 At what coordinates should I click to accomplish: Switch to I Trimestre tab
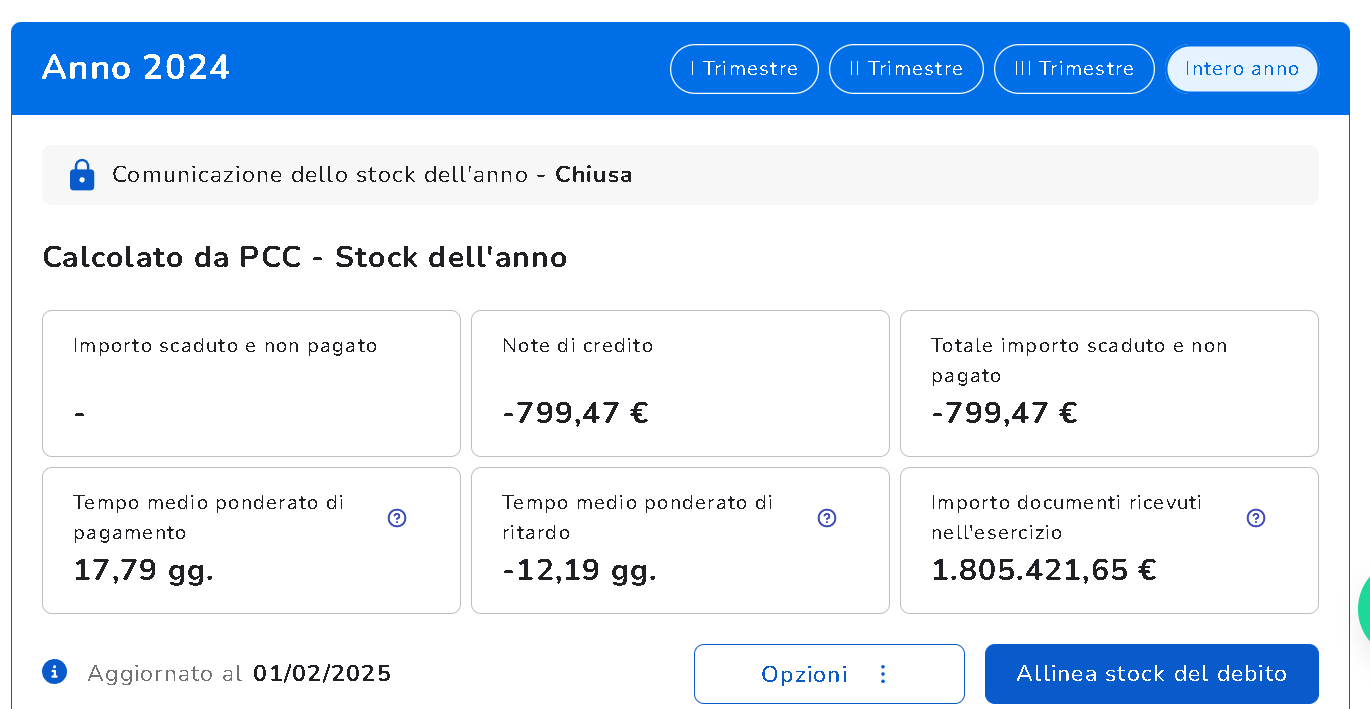[744, 69]
